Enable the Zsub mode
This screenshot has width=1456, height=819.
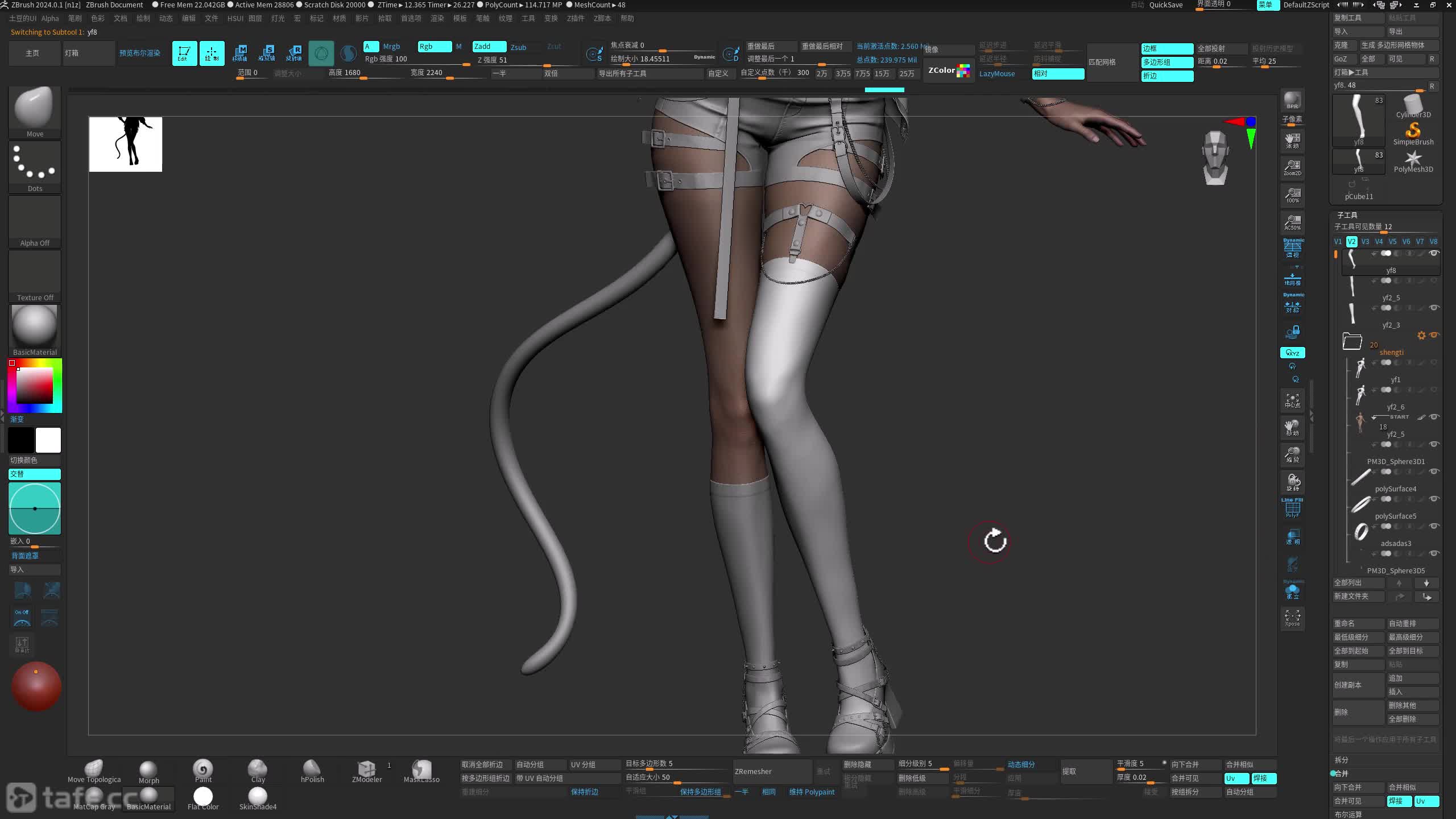[x=518, y=47]
